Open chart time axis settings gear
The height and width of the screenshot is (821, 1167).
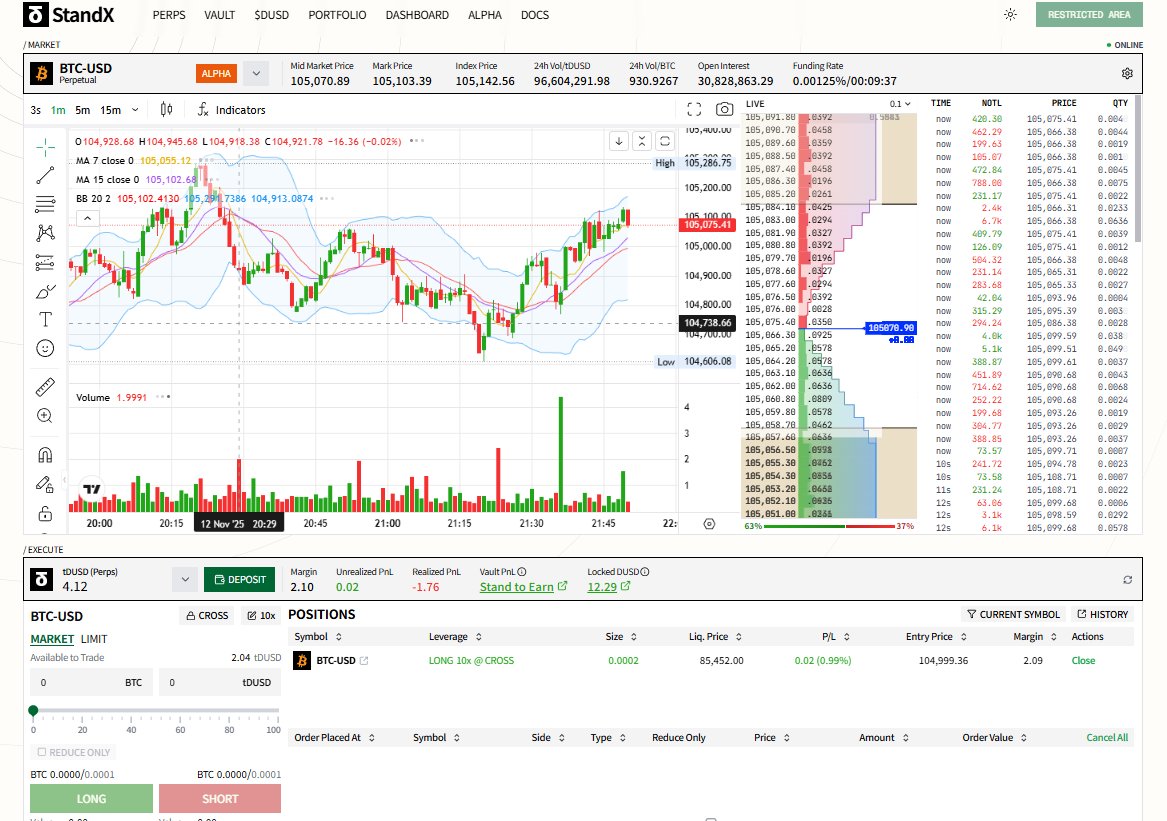tap(709, 524)
